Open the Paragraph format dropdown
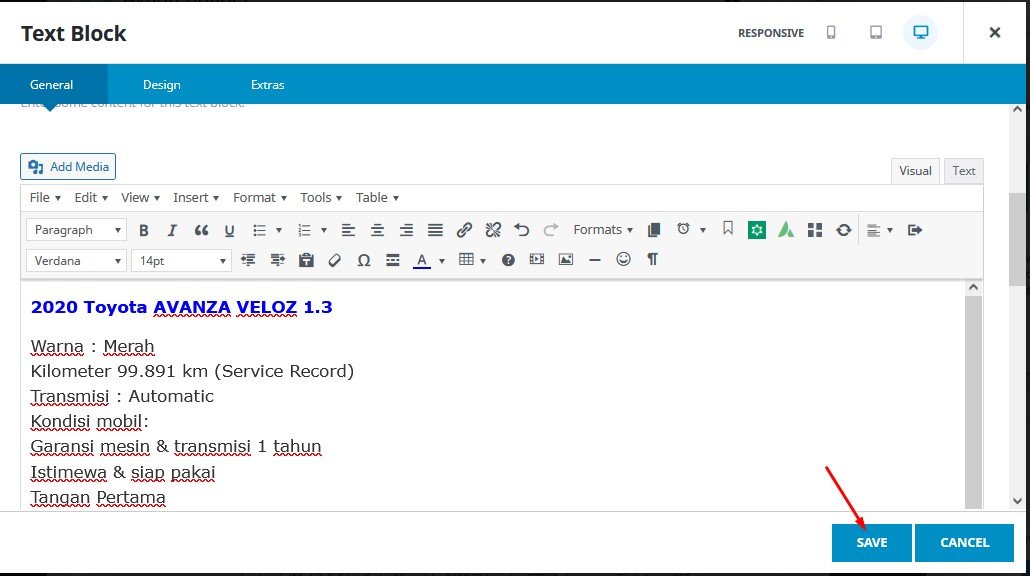Image resolution: width=1030 pixels, height=576 pixels. (x=76, y=230)
